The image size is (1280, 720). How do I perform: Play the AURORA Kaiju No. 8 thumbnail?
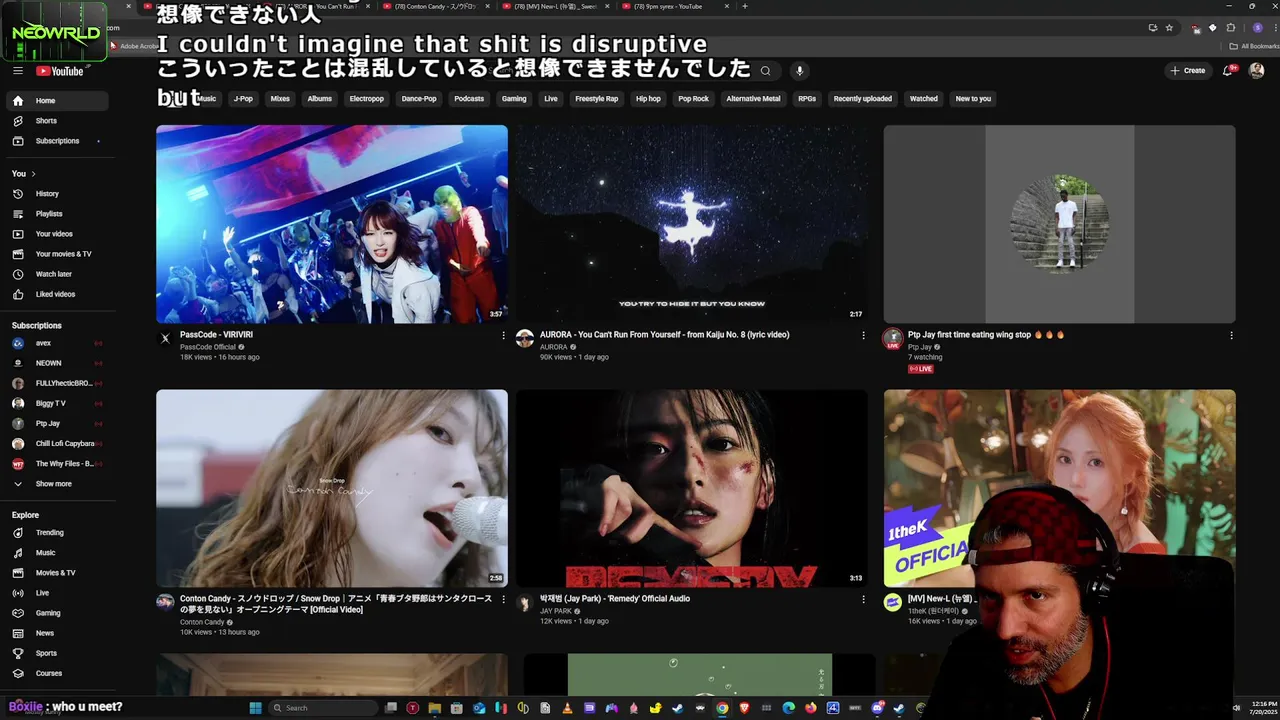click(692, 224)
